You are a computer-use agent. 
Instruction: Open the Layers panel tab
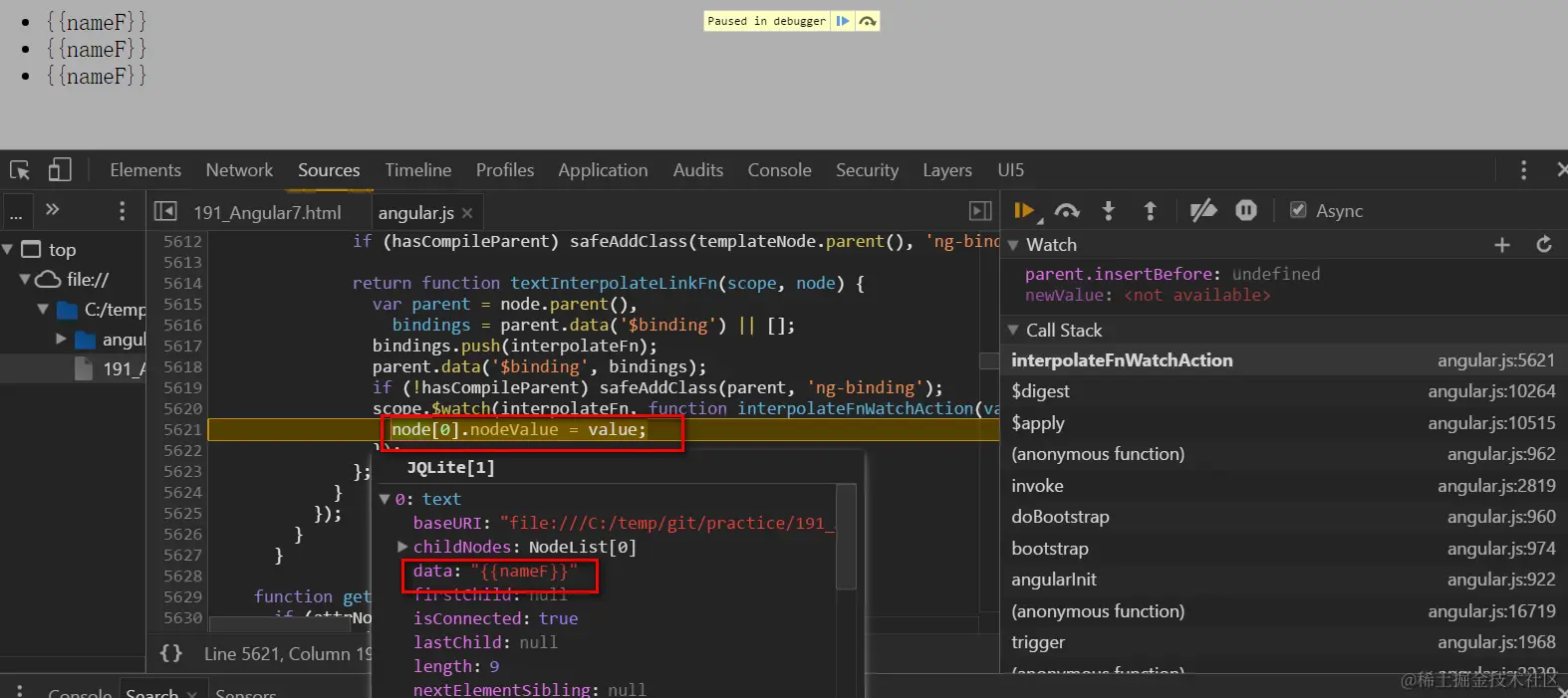(x=947, y=170)
